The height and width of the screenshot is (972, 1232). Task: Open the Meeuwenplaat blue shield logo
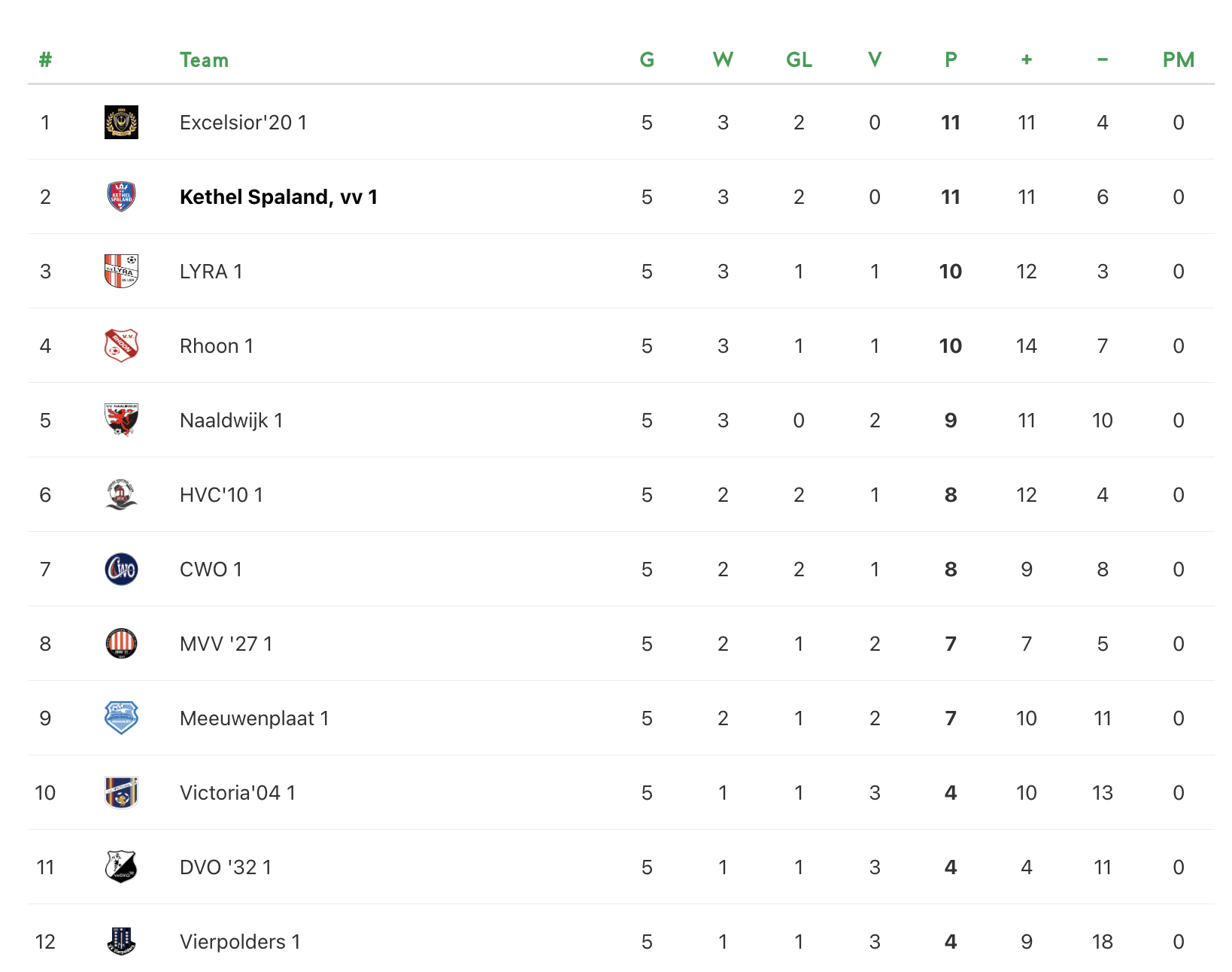[x=121, y=718]
